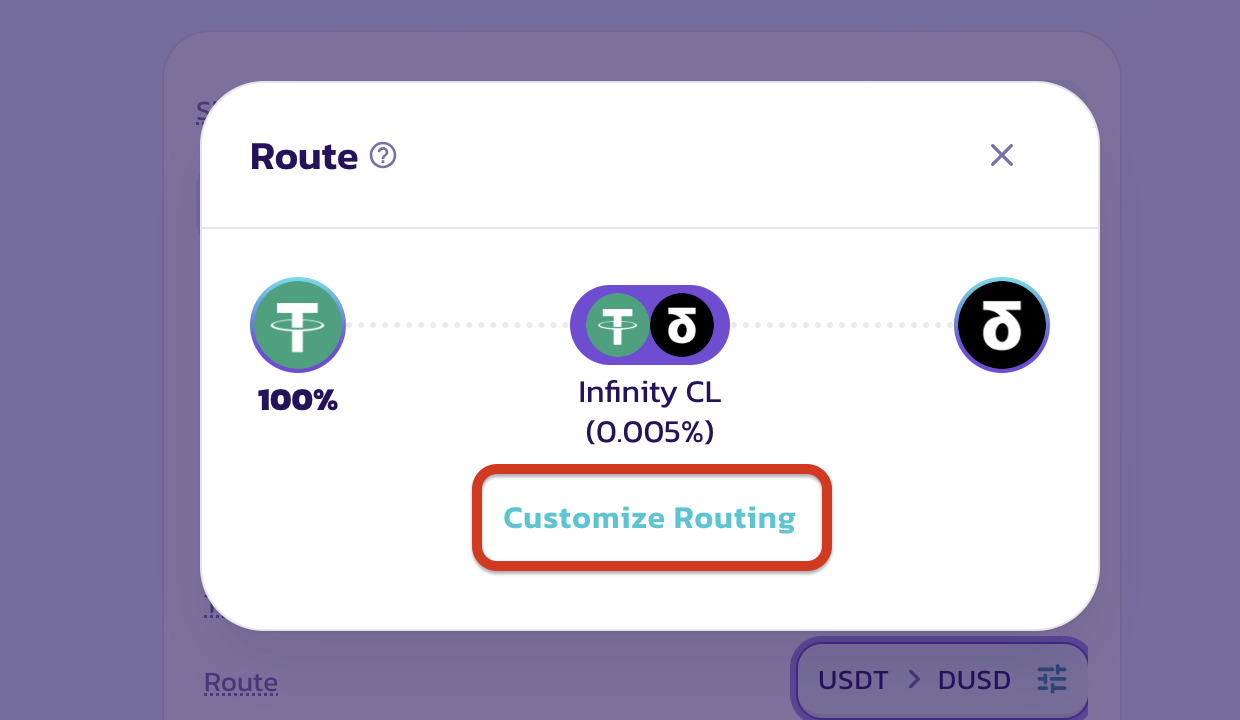The width and height of the screenshot is (1240, 720).
Task: Click DUSD text in the bottom route button
Action: point(974,681)
